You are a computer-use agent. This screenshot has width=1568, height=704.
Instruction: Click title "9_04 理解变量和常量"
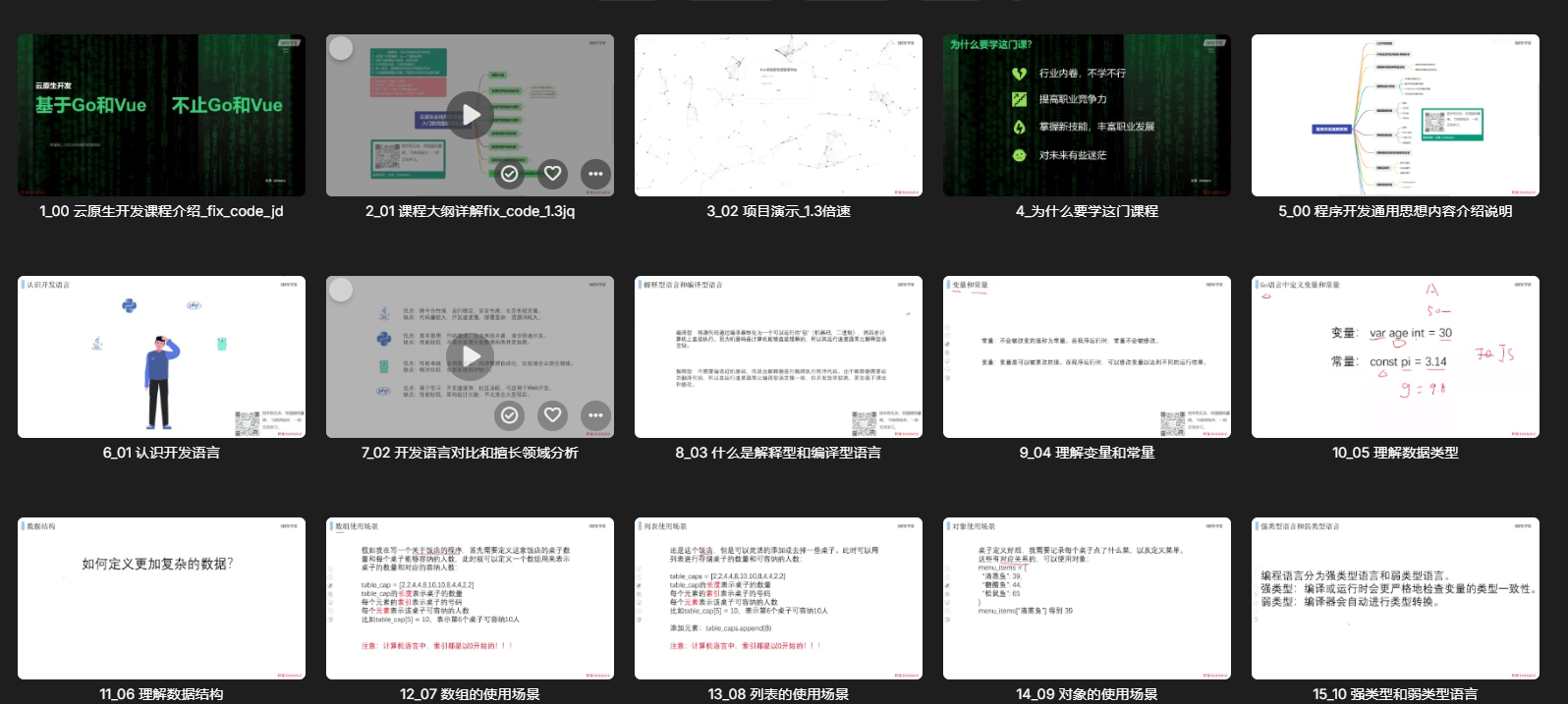coord(1087,453)
